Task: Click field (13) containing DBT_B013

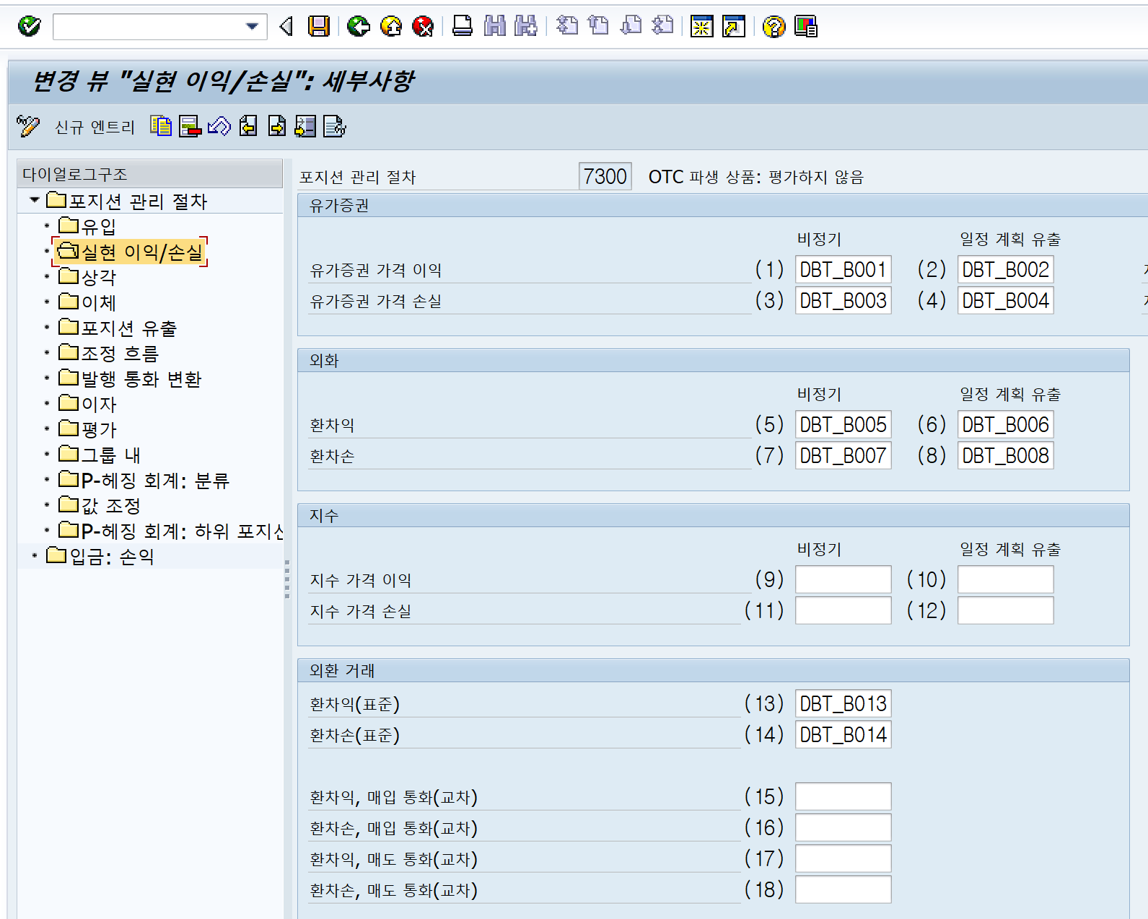Action: coord(843,704)
